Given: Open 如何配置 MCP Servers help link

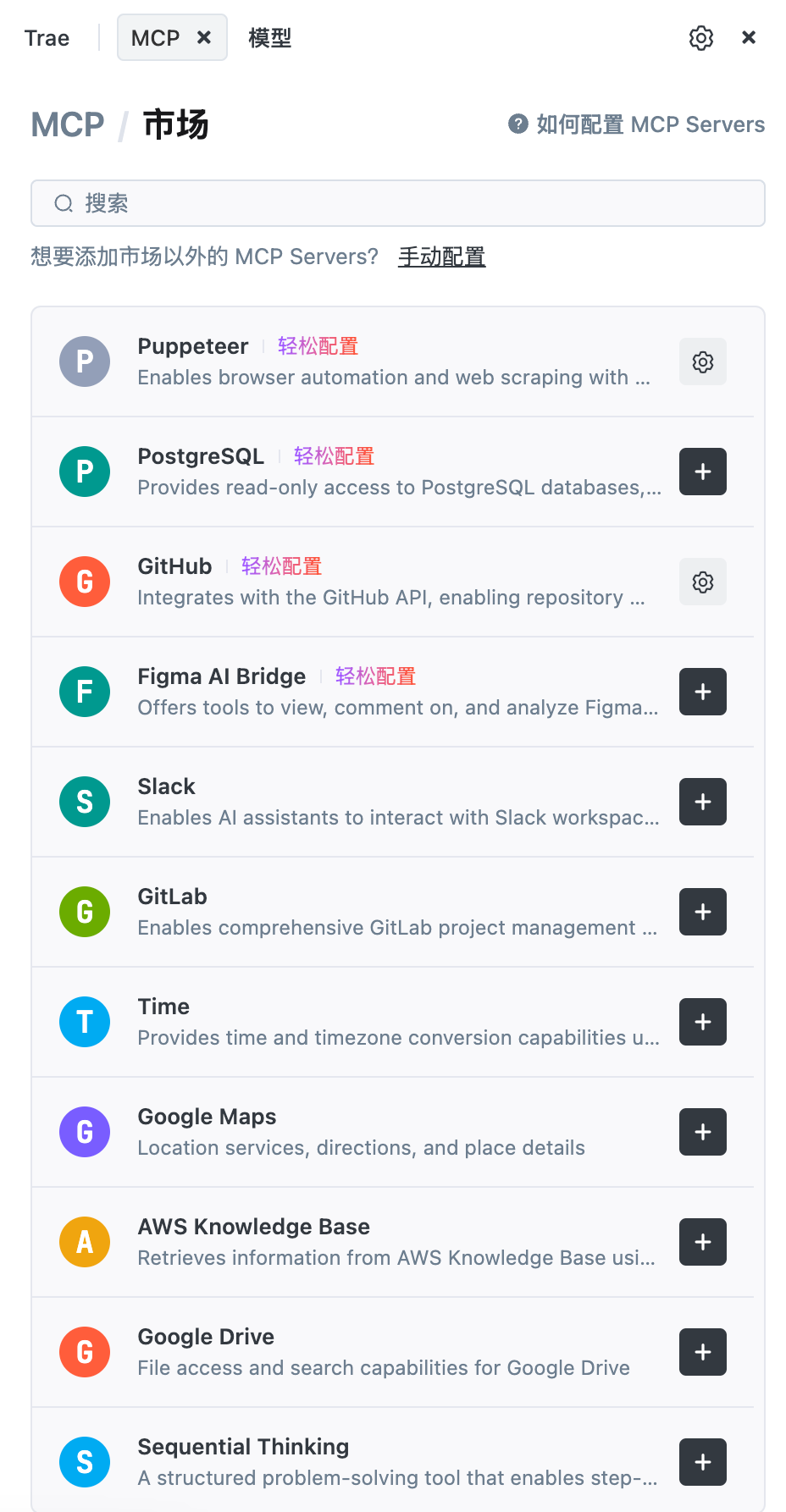Looking at the screenshot, I should tap(649, 124).
